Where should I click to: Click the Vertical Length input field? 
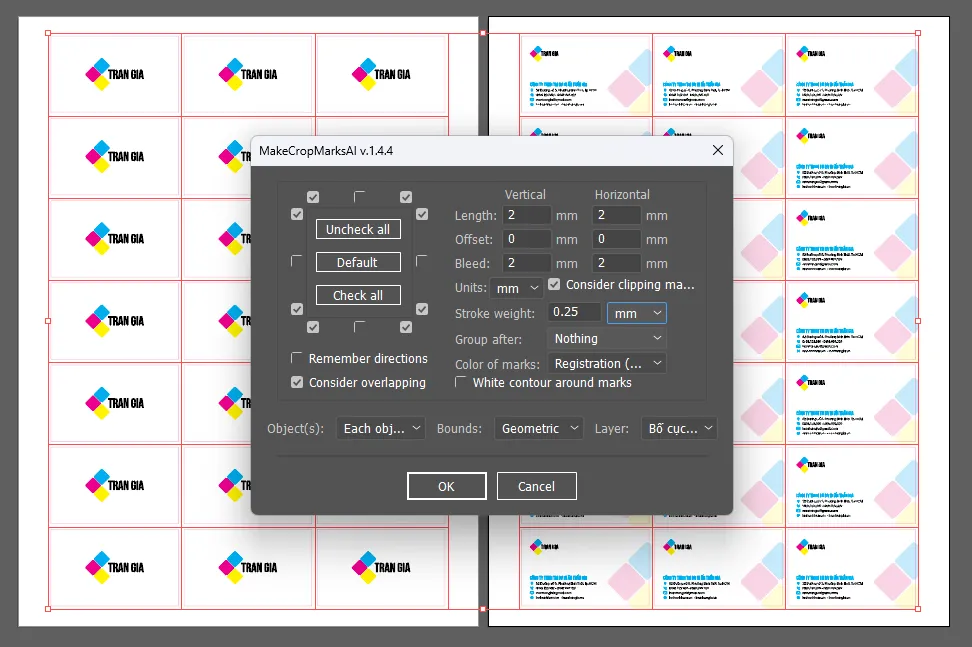[x=527, y=215]
